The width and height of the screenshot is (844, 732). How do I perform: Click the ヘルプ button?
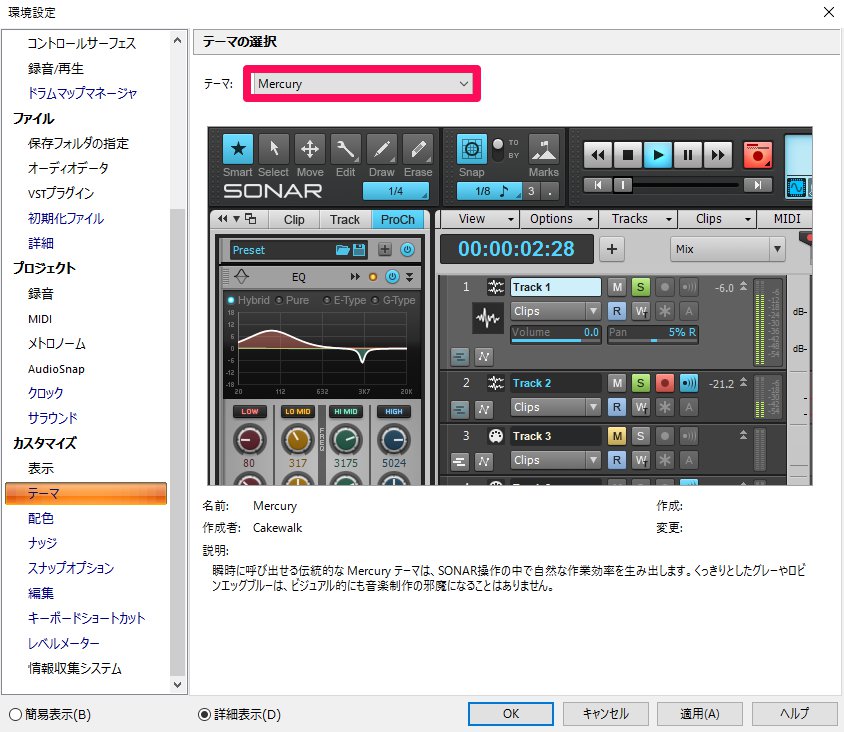pyautogui.click(x=794, y=714)
